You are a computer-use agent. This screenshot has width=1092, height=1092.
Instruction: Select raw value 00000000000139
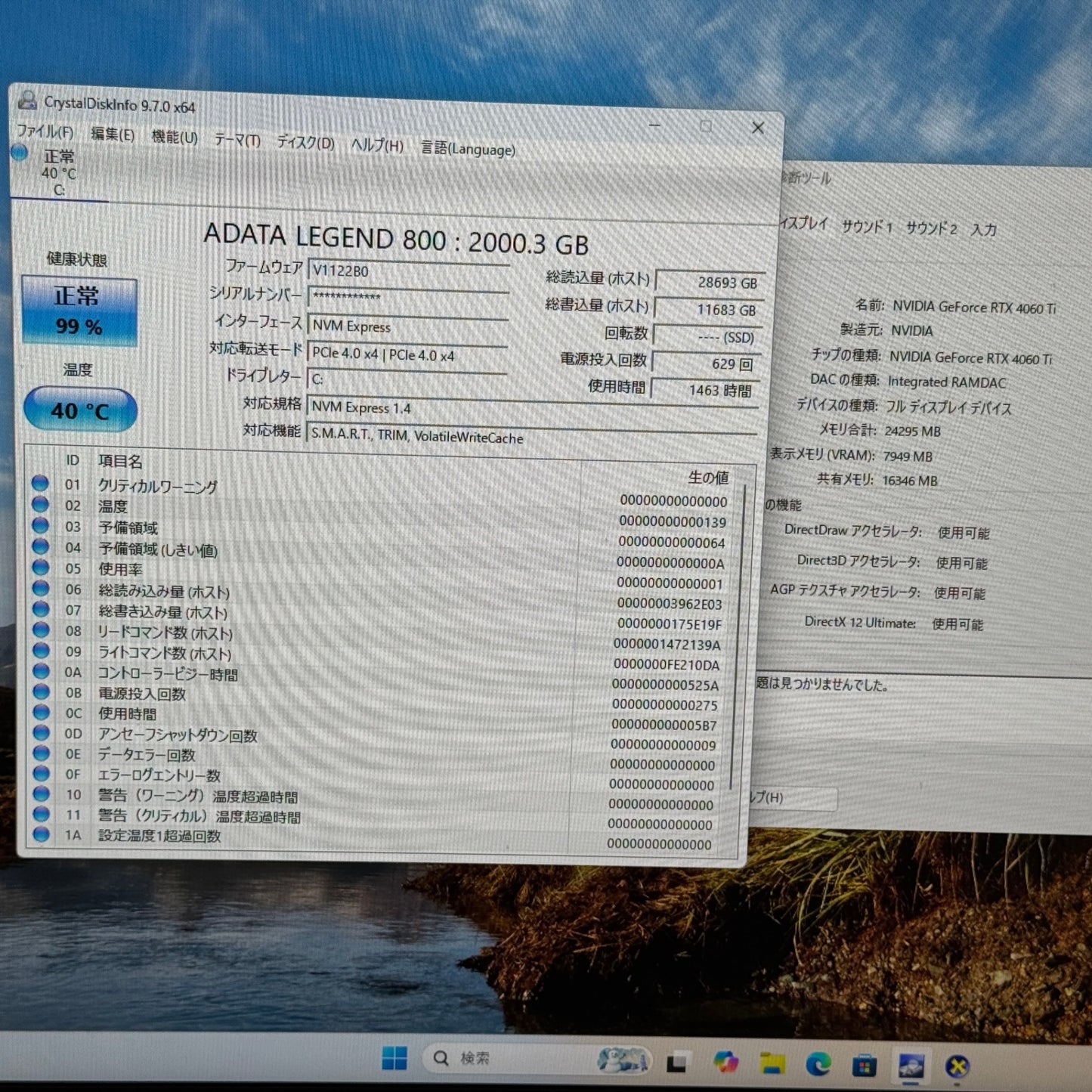pos(673,521)
